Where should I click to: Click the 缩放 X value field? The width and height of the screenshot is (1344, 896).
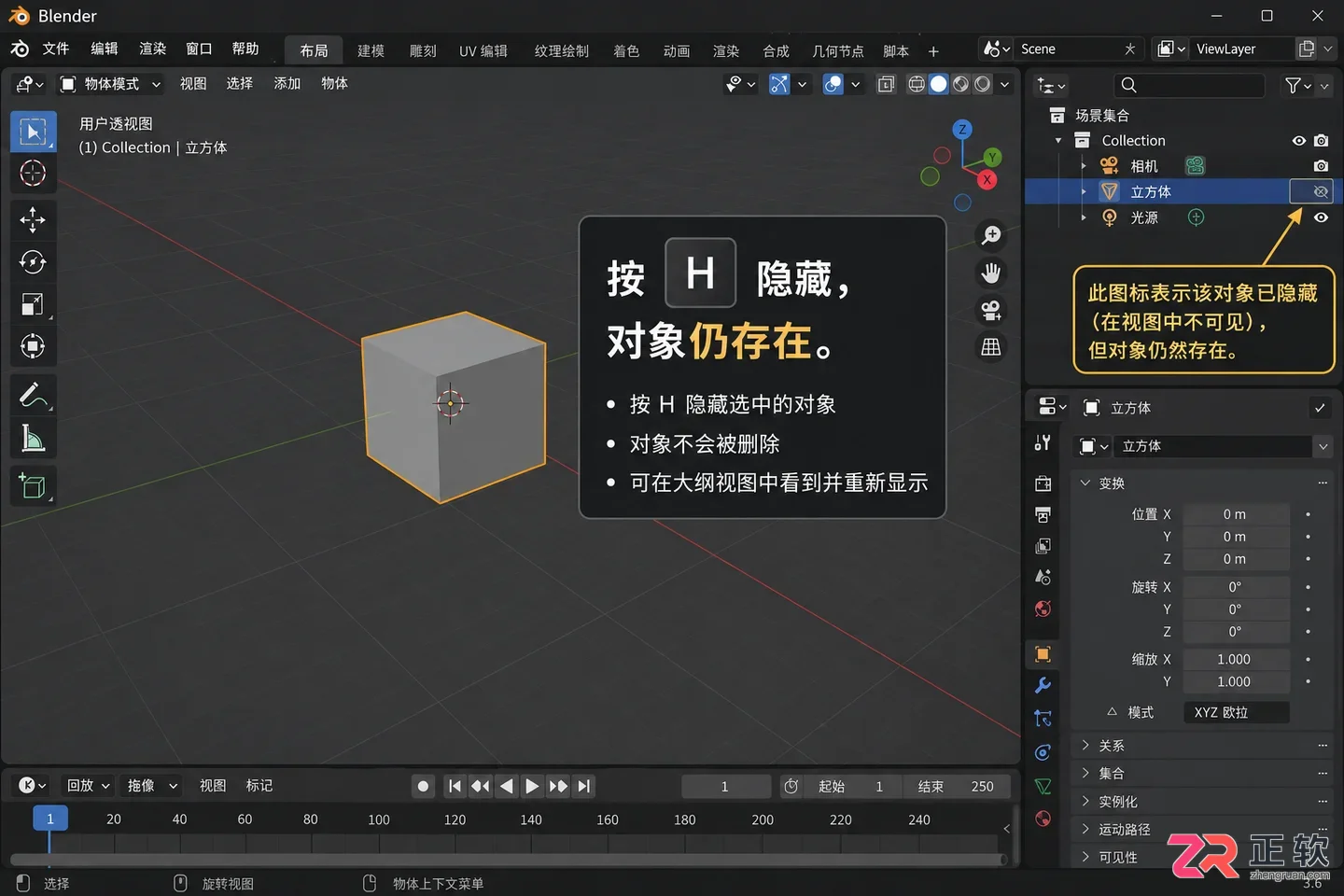1235,659
